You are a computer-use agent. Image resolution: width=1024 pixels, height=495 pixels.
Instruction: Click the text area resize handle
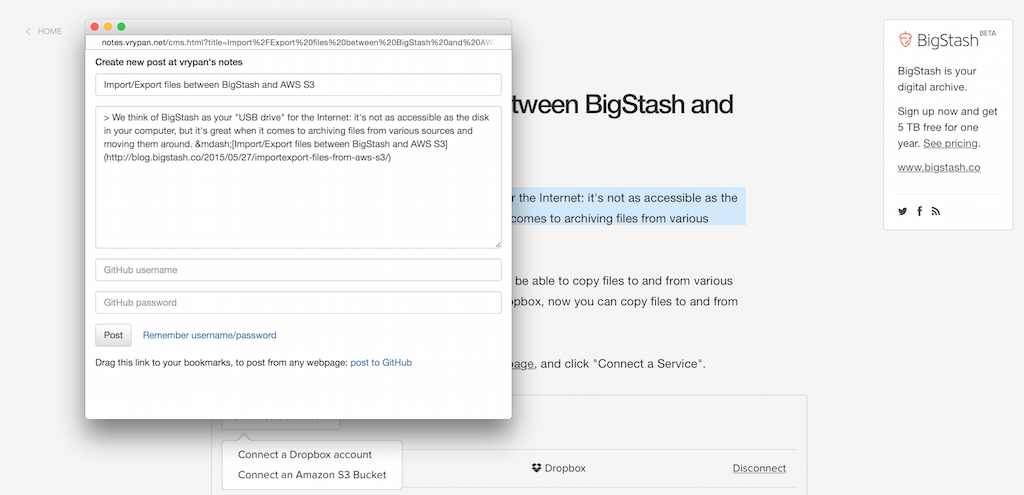[498, 245]
